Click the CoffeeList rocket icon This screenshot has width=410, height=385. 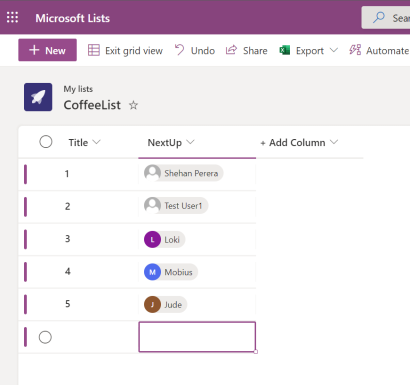[x=38, y=97]
